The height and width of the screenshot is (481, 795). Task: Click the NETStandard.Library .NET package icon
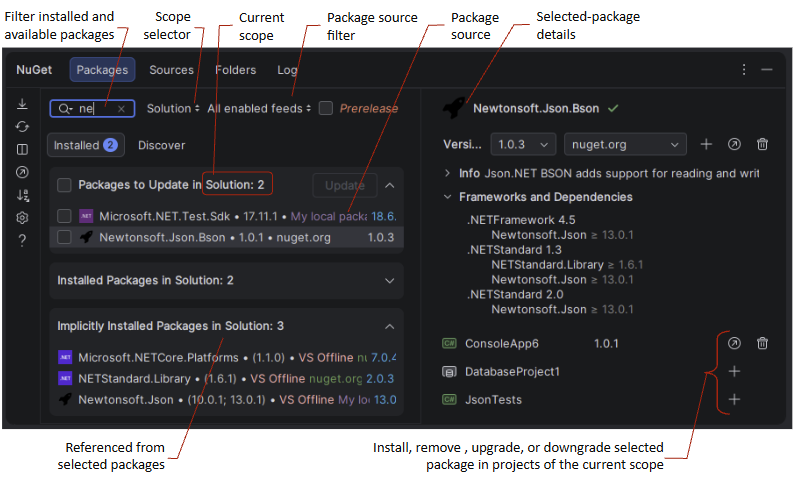click(65, 378)
